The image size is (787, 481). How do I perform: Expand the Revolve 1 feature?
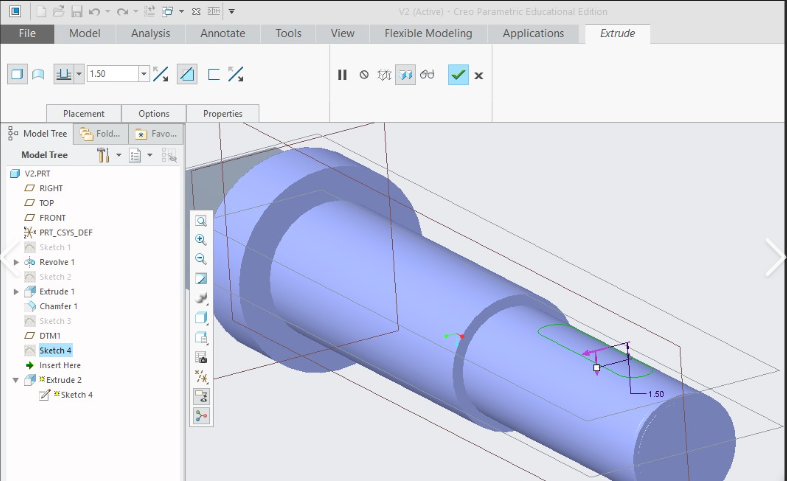click(x=16, y=262)
